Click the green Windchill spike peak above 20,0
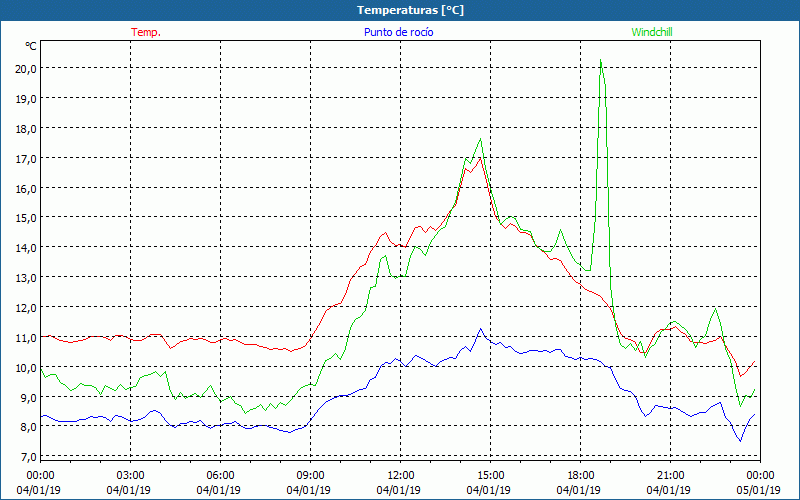 point(601,60)
